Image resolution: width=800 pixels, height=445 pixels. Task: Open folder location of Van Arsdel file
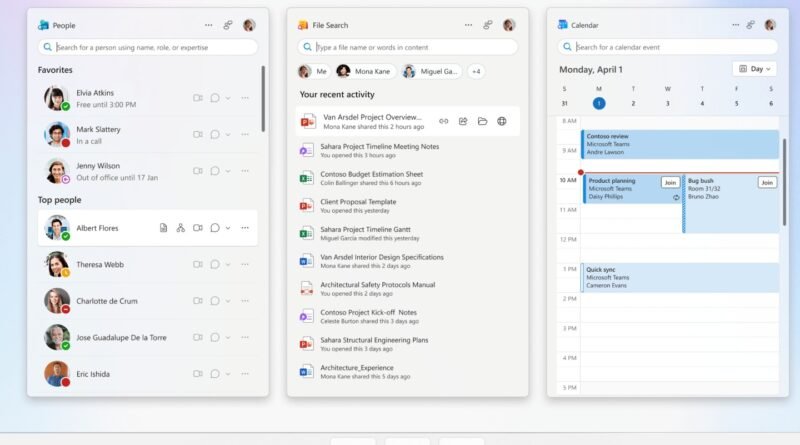tap(482, 121)
